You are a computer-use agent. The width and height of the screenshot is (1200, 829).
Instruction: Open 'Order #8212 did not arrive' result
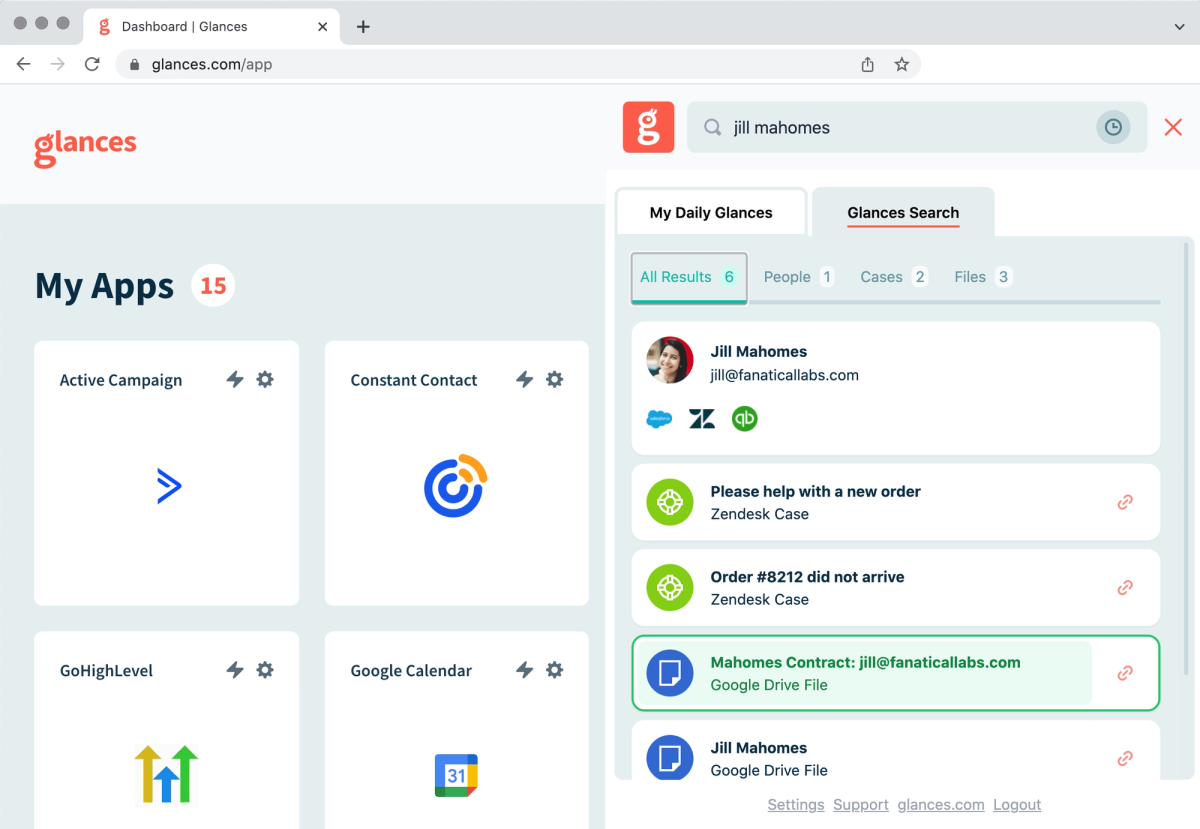point(896,588)
